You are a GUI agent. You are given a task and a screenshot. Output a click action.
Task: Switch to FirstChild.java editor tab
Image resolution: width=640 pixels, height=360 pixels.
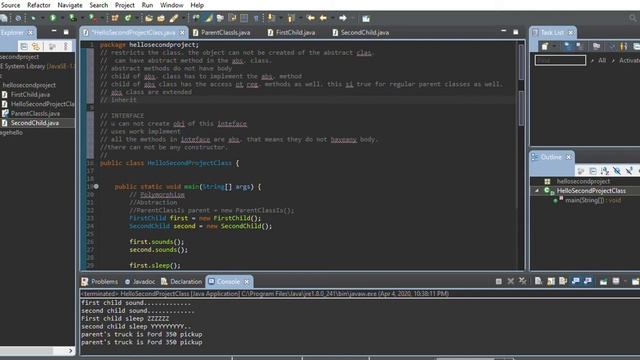tap(295, 32)
